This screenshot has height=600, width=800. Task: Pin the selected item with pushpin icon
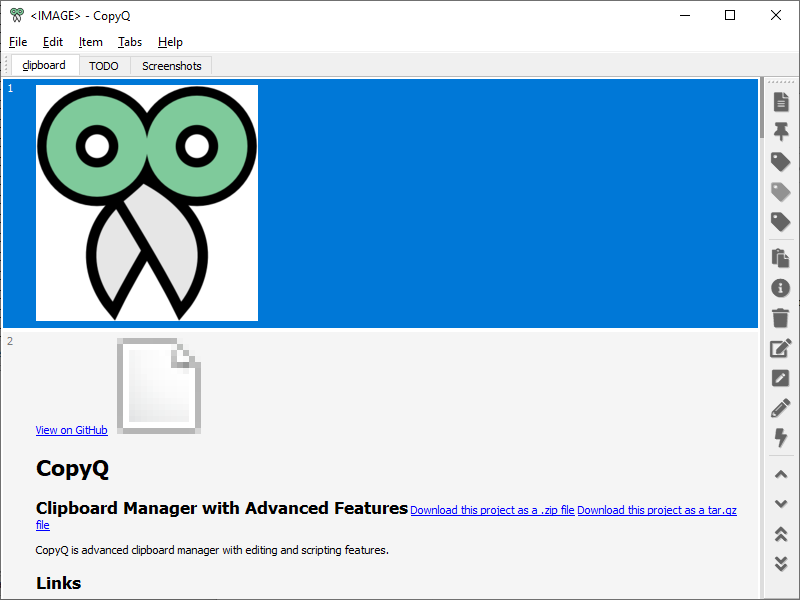click(781, 131)
